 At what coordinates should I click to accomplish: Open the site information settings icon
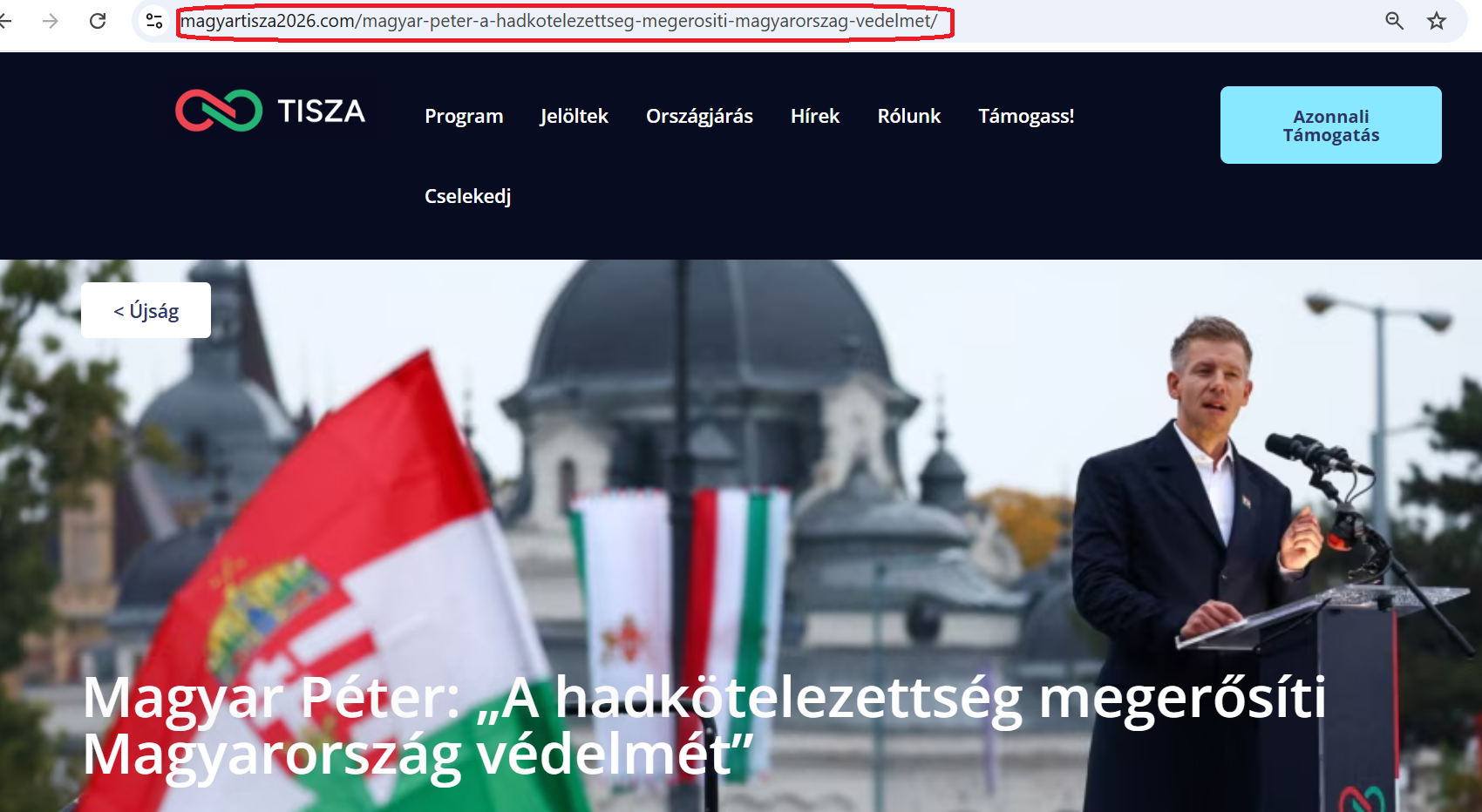(154, 20)
